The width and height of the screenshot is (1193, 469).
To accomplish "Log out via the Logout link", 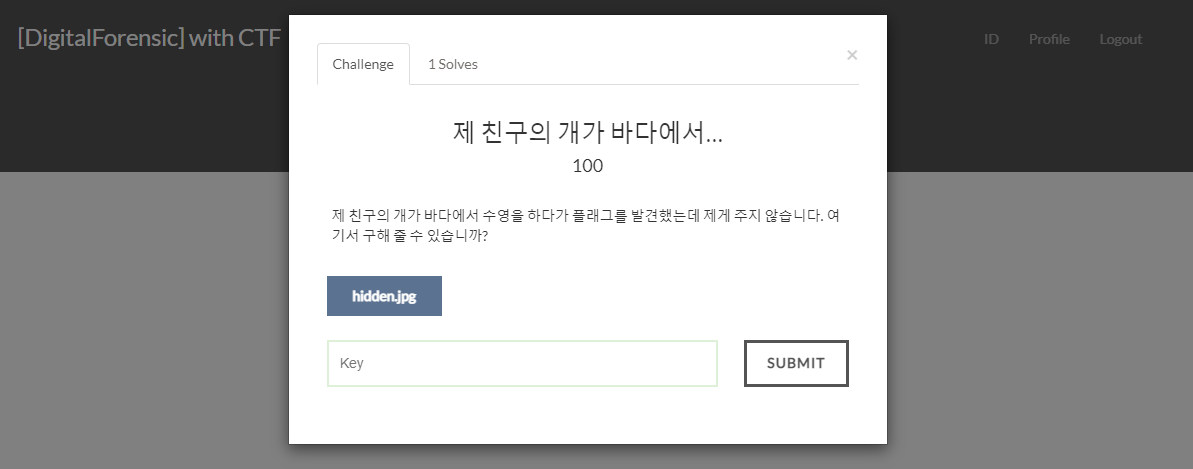I will tap(1121, 39).
